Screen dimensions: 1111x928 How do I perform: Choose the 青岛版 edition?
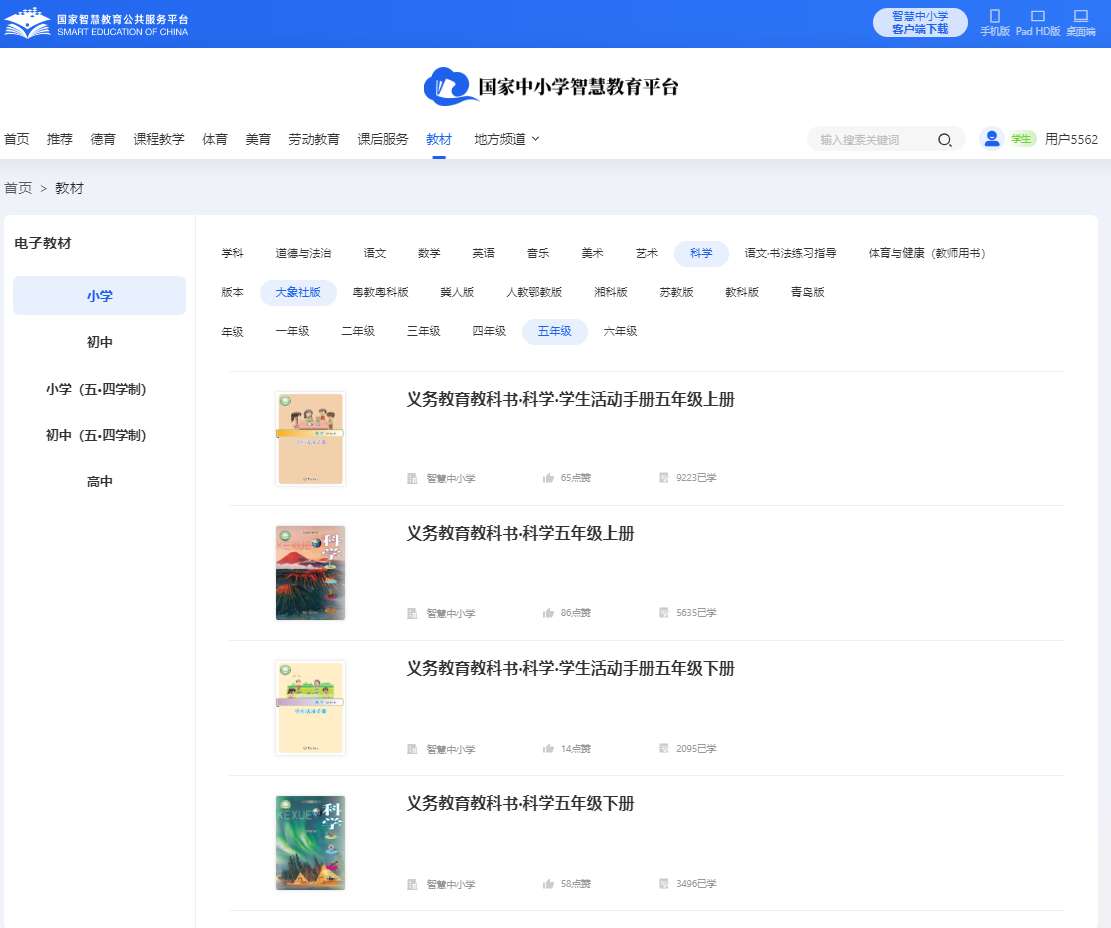click(807, 292)
